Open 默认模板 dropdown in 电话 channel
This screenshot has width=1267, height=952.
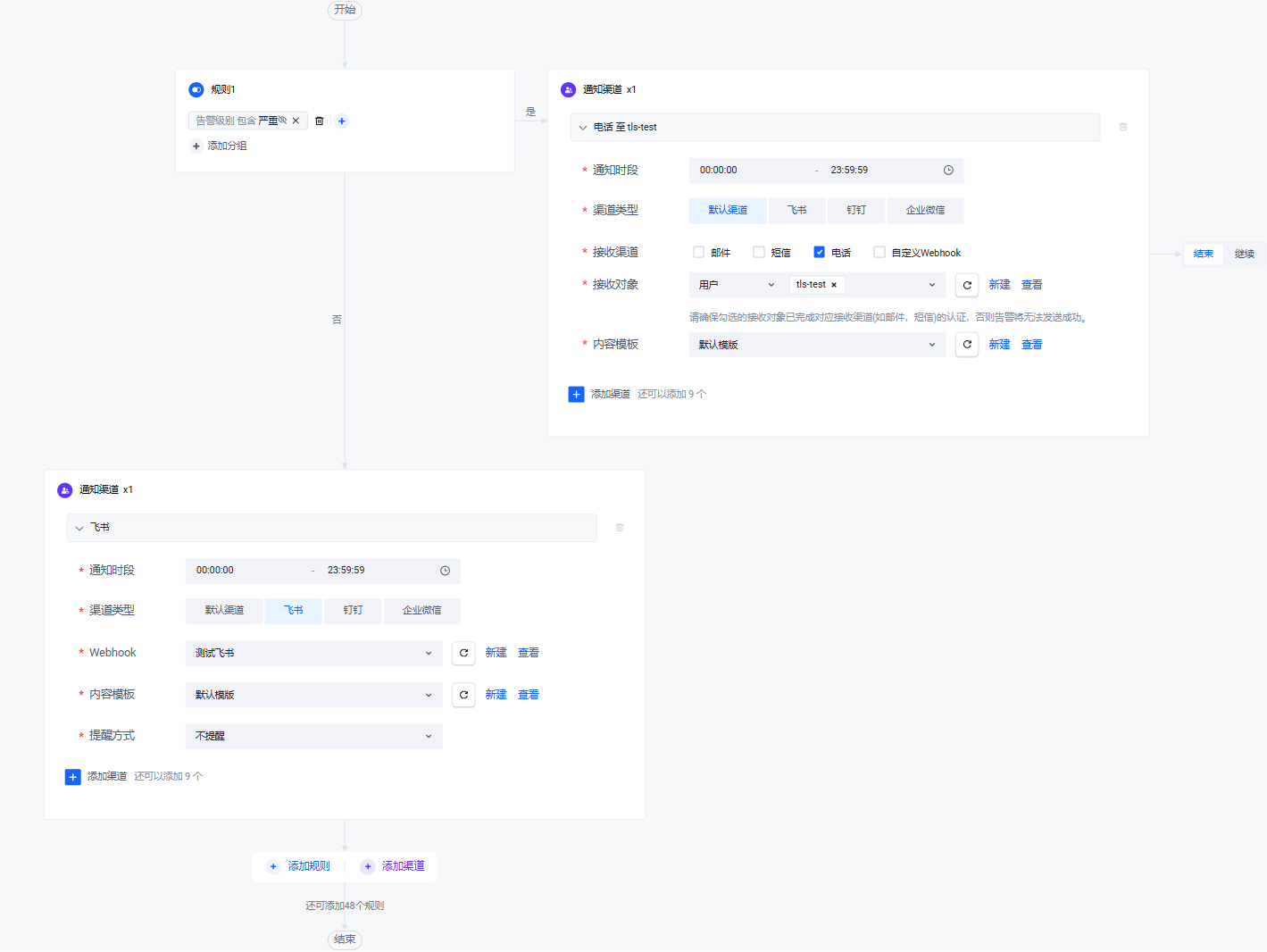pyautogui.click(x=817, y=345)
